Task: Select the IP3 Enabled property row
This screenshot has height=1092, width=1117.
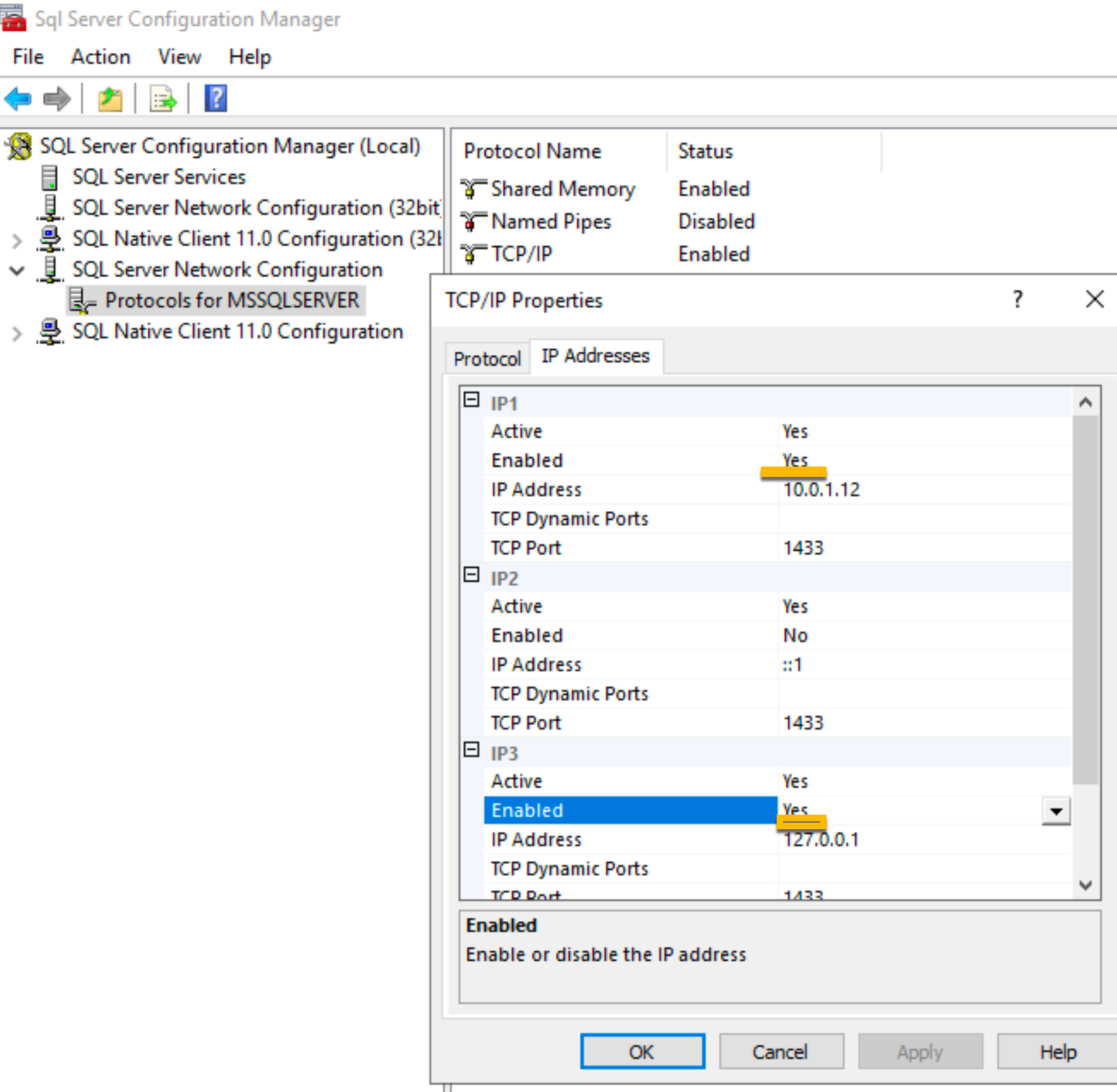Action: (x=777, y=811)
